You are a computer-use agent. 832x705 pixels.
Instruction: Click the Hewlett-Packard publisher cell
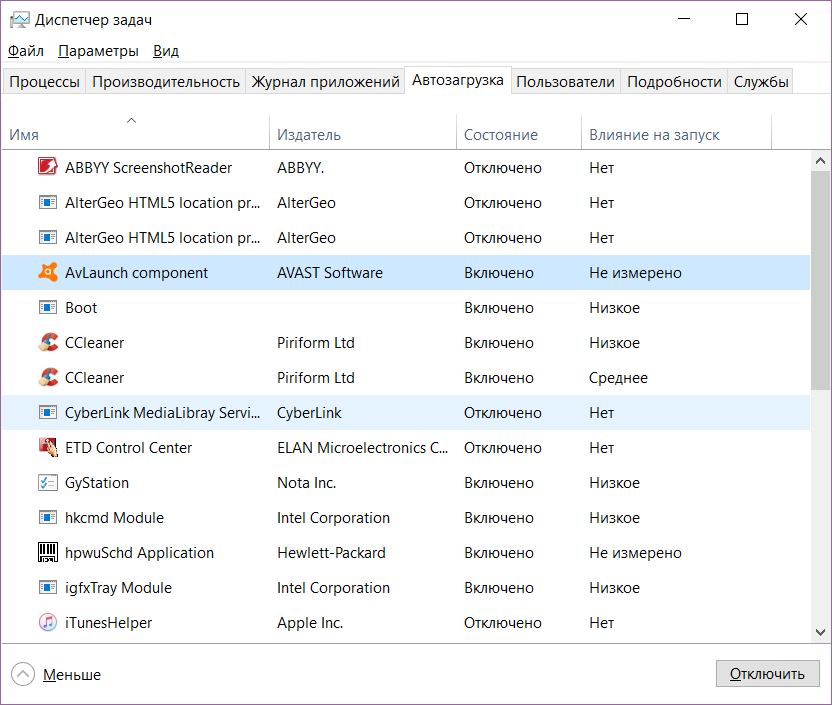click(332, 553)
